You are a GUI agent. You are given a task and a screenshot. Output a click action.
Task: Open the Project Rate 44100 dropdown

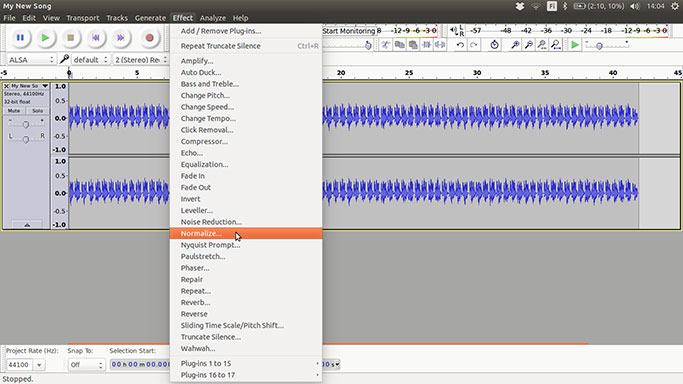coord(39,365)
